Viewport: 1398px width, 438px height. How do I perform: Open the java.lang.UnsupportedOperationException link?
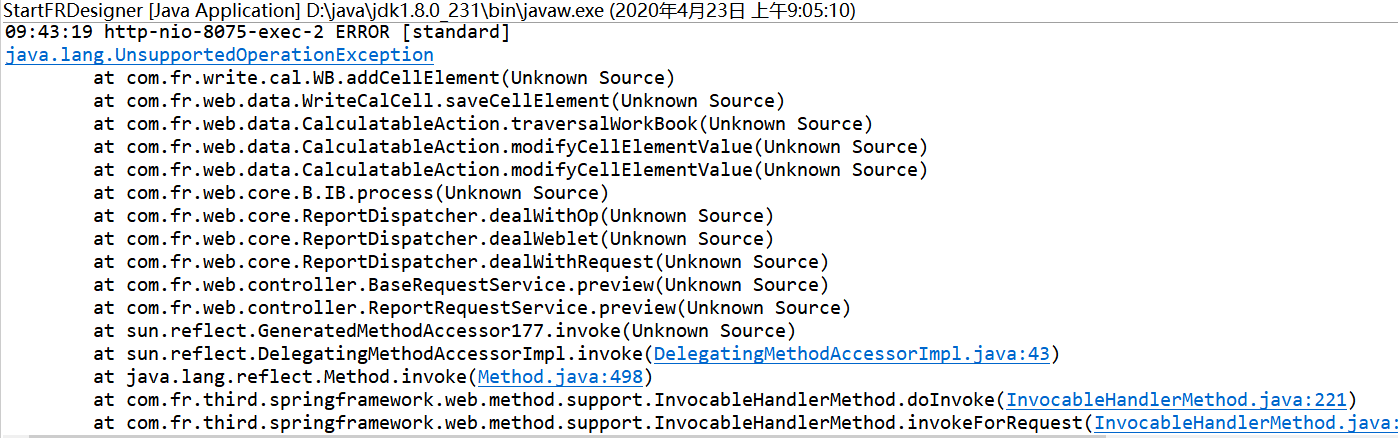tap(219, 55)
